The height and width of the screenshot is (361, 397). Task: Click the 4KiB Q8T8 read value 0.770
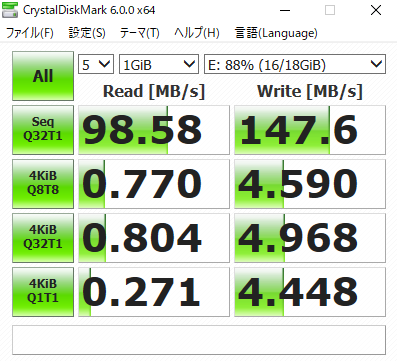(154, 184)
